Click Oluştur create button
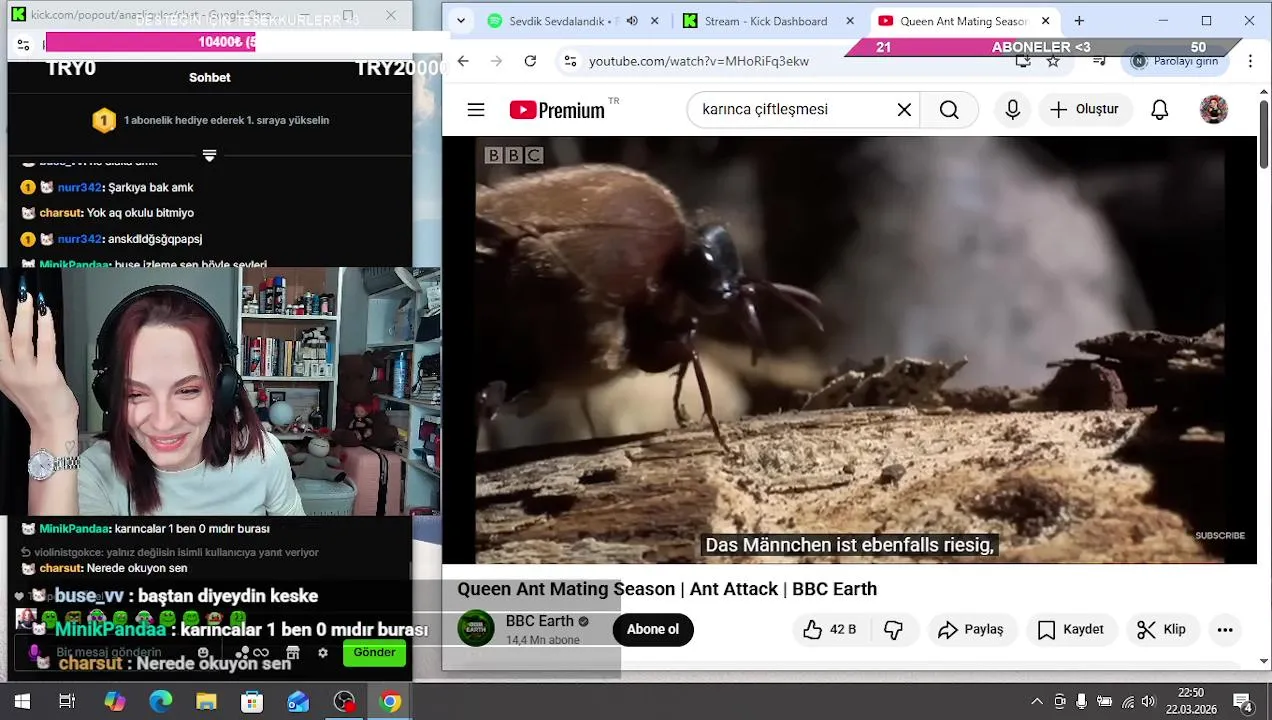This screenshot has height=720, width=1272. tap(1086, 110)
